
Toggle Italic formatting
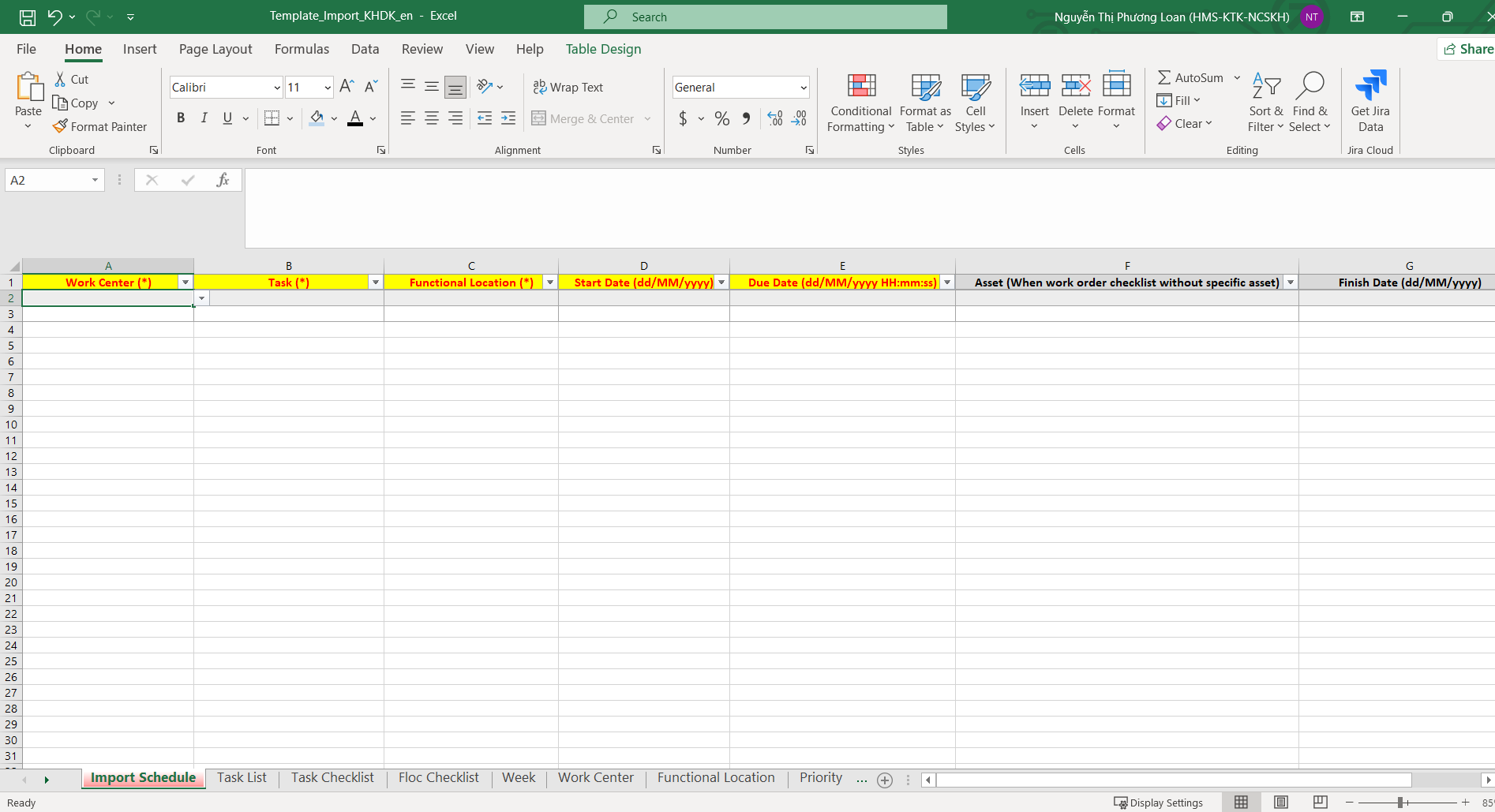(x=204, y=118)
